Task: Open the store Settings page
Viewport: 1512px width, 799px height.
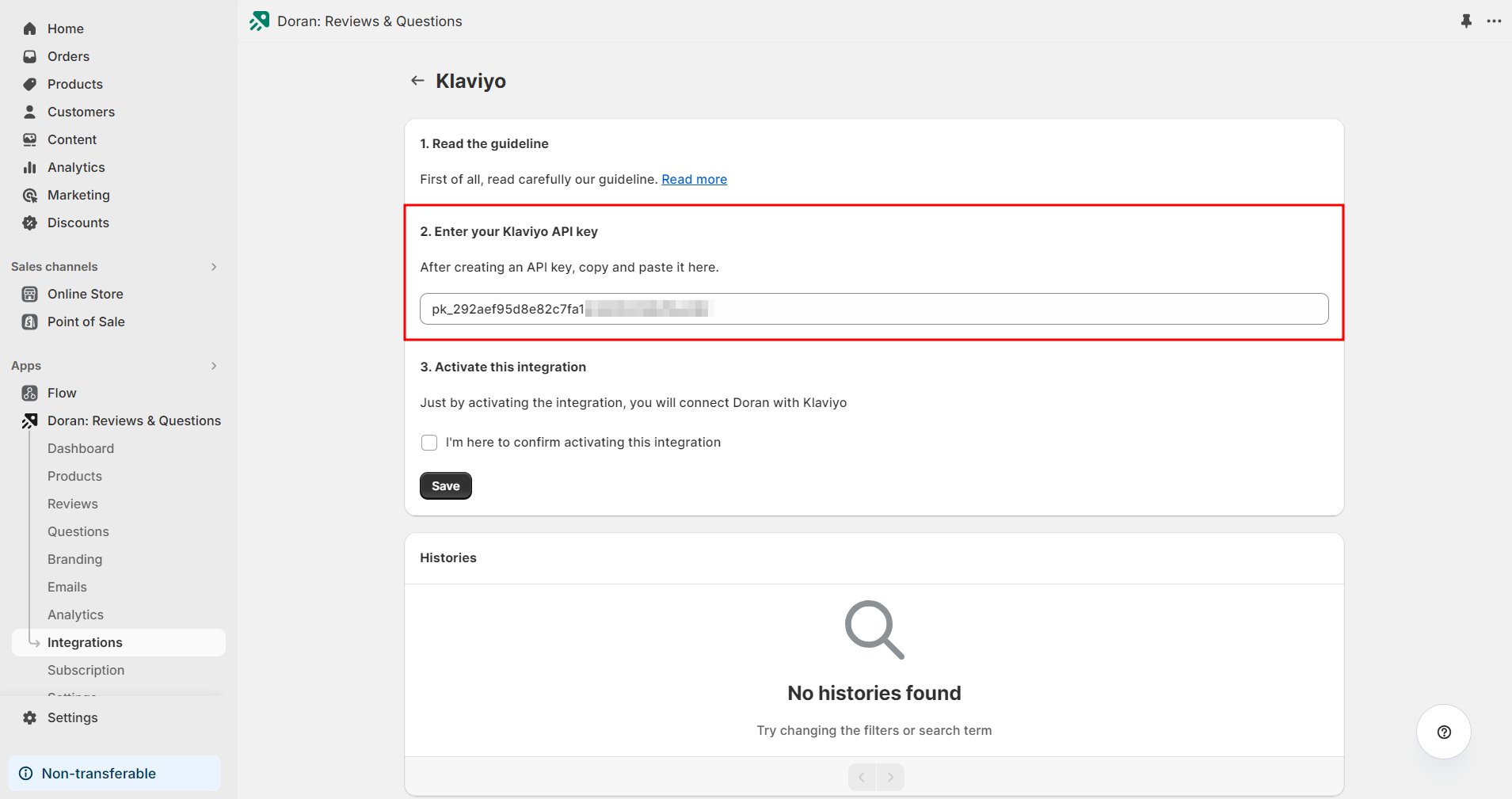Action: 73,717
